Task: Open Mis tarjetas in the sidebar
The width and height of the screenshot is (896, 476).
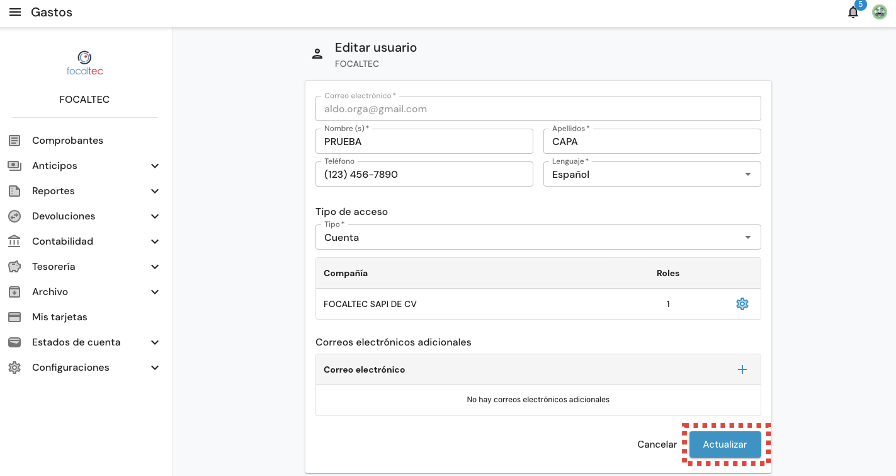Action: pos(59,317)
